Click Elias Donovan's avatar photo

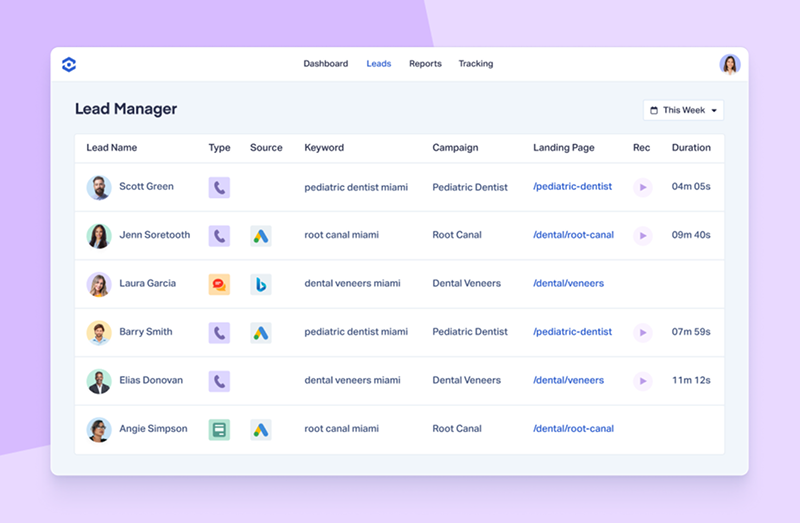99,381
